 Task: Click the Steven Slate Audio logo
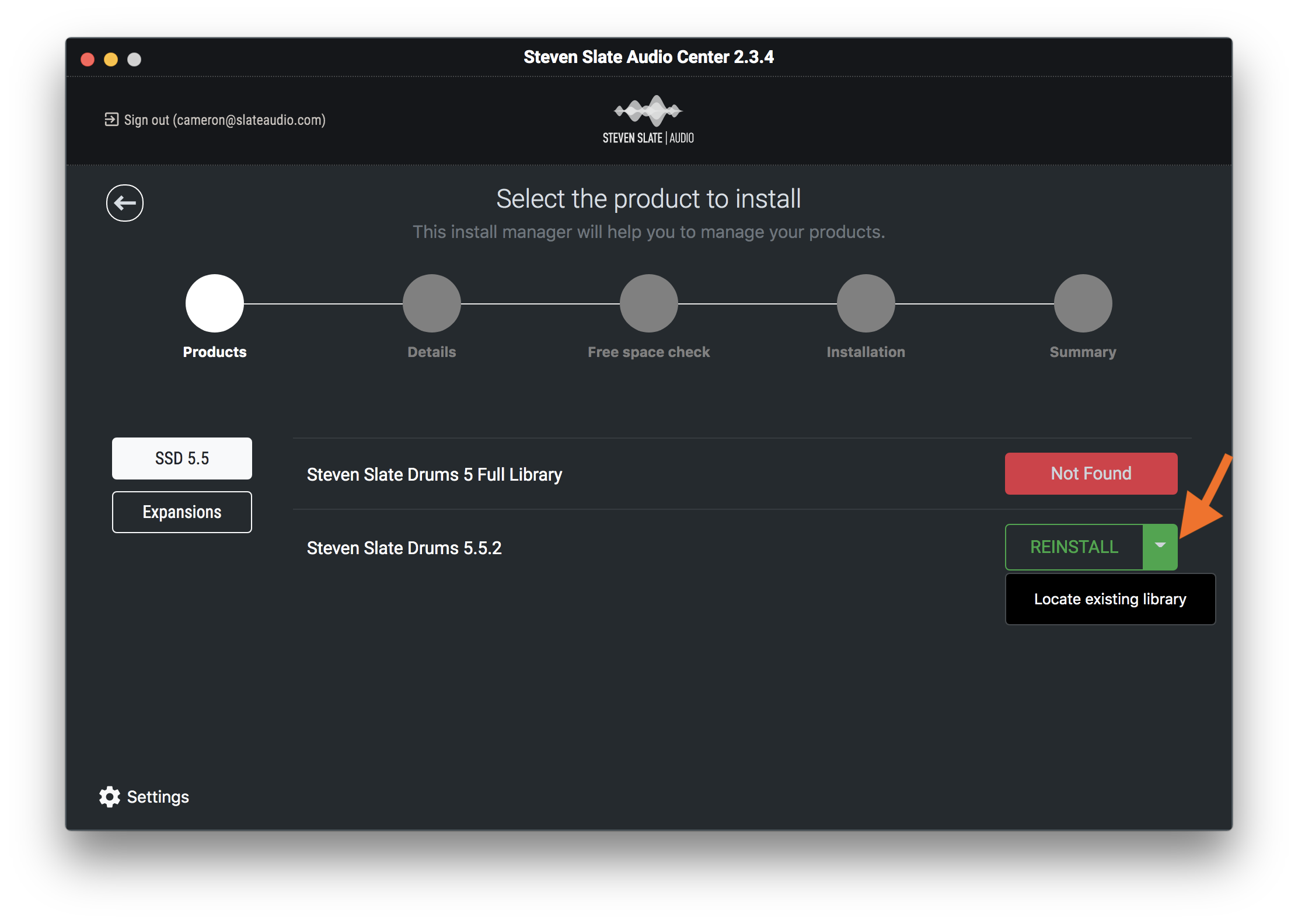tap(648, 120)
